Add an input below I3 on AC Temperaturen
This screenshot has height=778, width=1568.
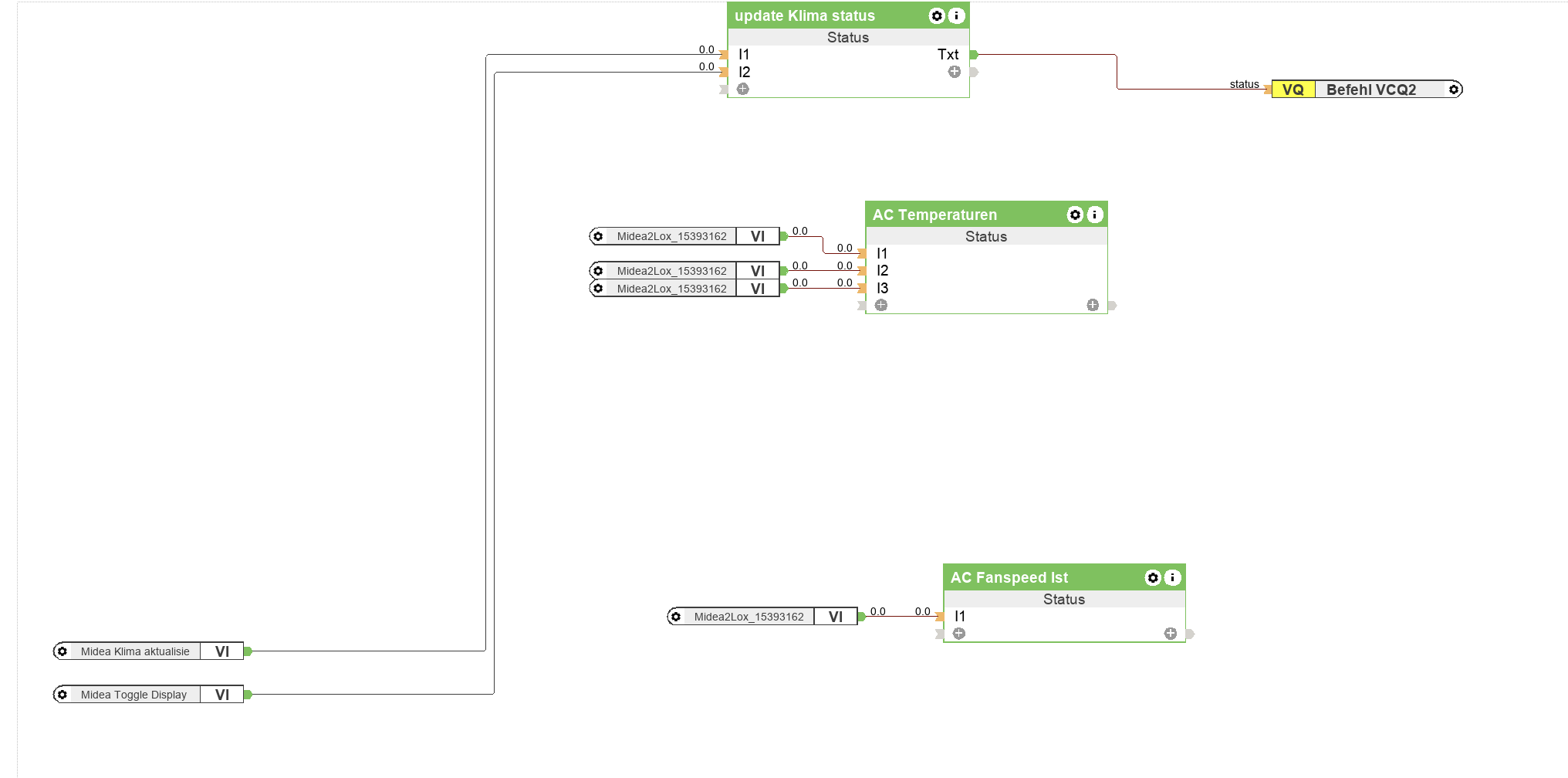(881, 305)
